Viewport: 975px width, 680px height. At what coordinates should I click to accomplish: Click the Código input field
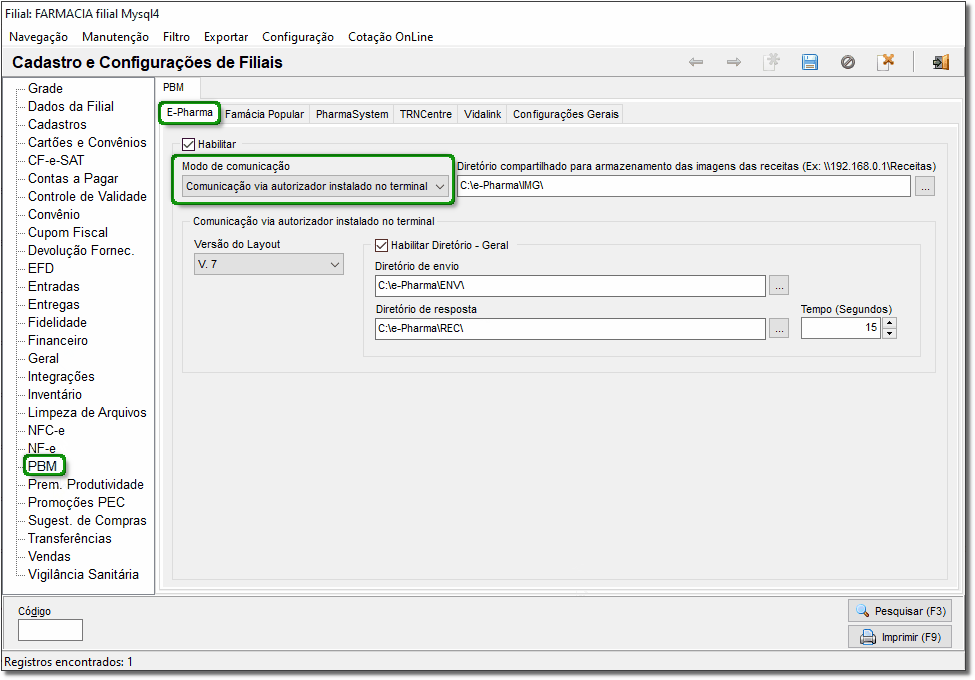[50, 630]
